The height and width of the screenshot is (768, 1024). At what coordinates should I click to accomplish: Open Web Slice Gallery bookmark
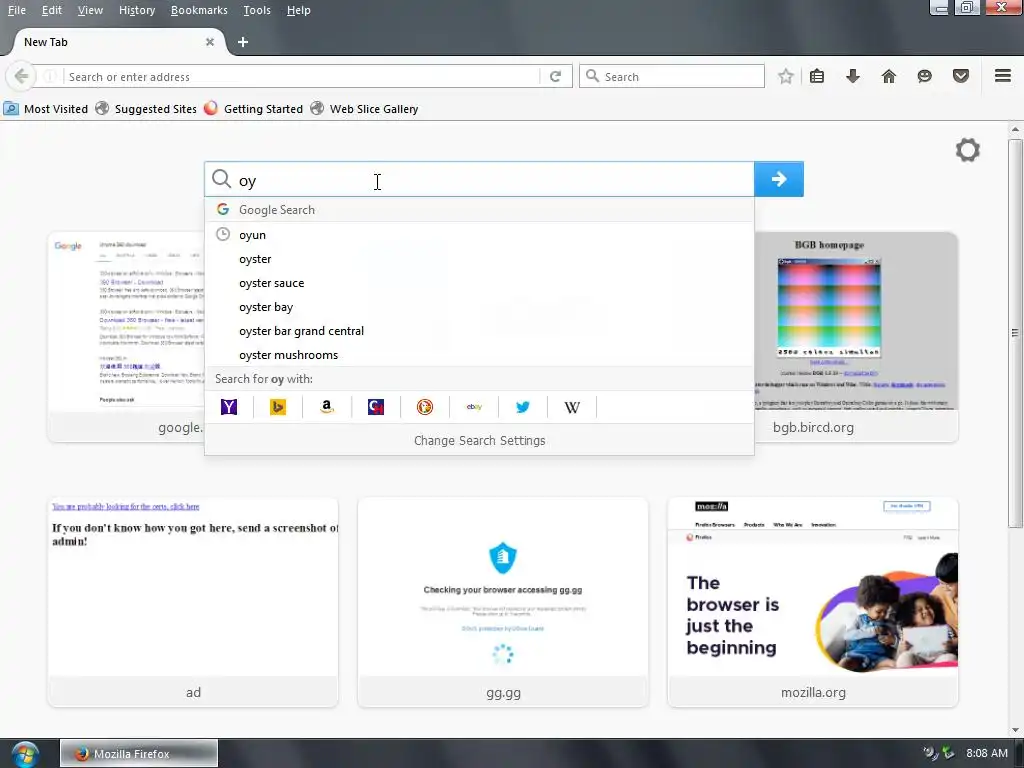point(364,109)
